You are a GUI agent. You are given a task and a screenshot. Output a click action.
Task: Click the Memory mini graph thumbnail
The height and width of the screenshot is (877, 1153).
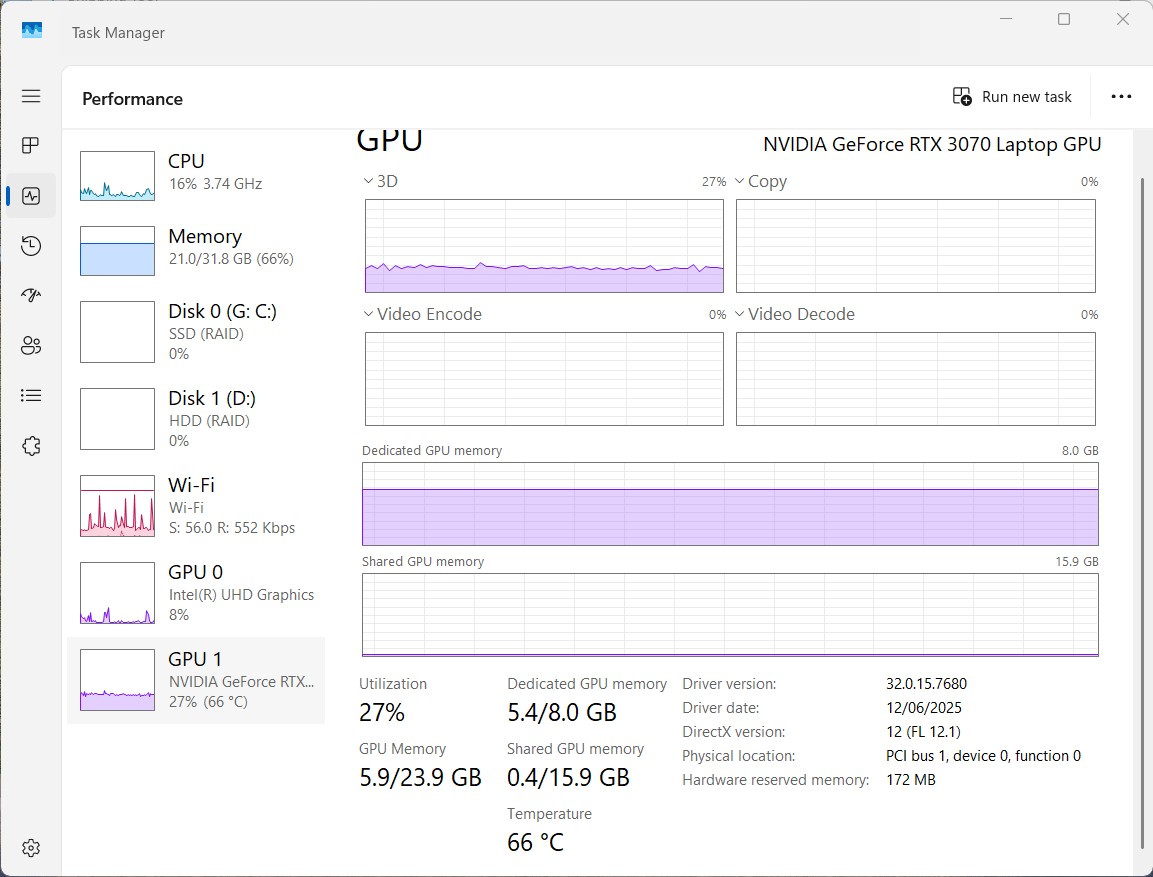[118, 251]
